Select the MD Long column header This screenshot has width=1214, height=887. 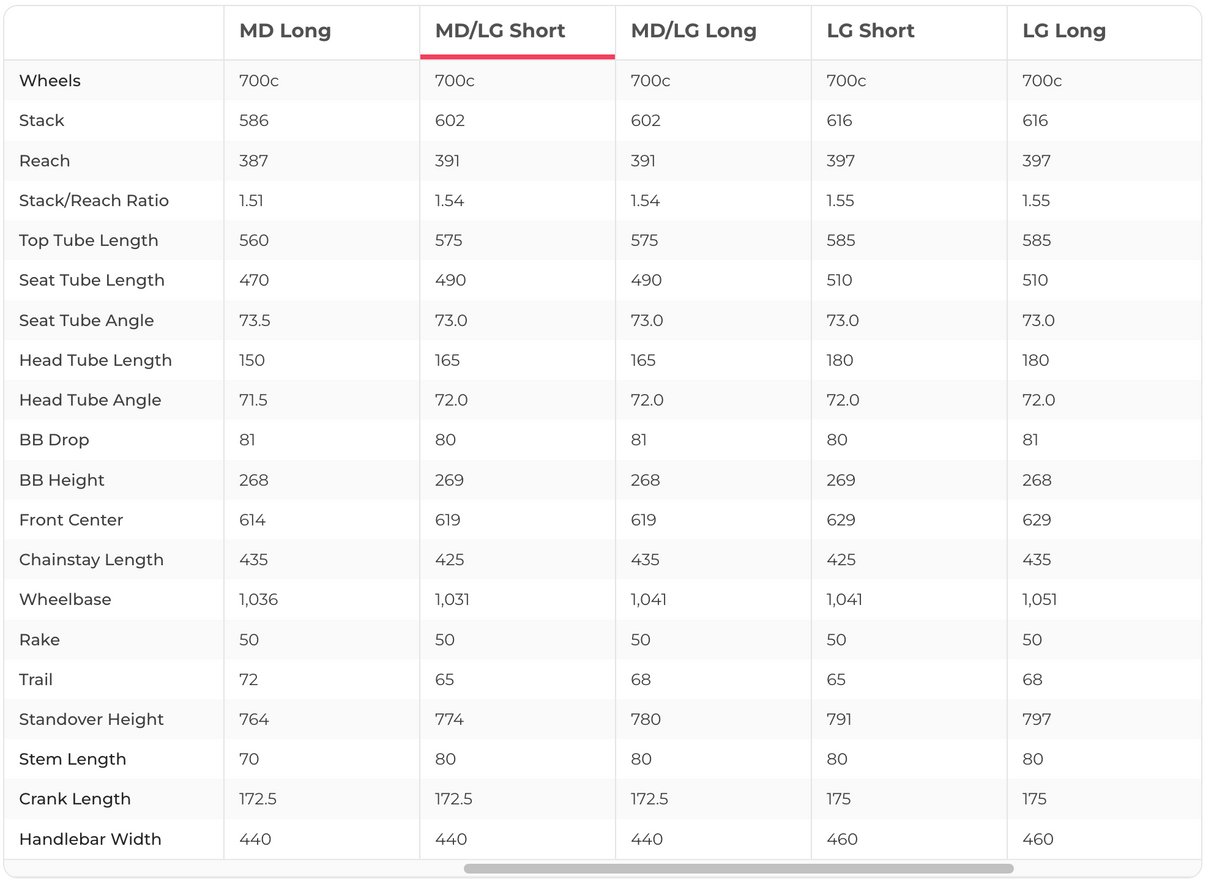pyautogui.click(x=285, y=31)
